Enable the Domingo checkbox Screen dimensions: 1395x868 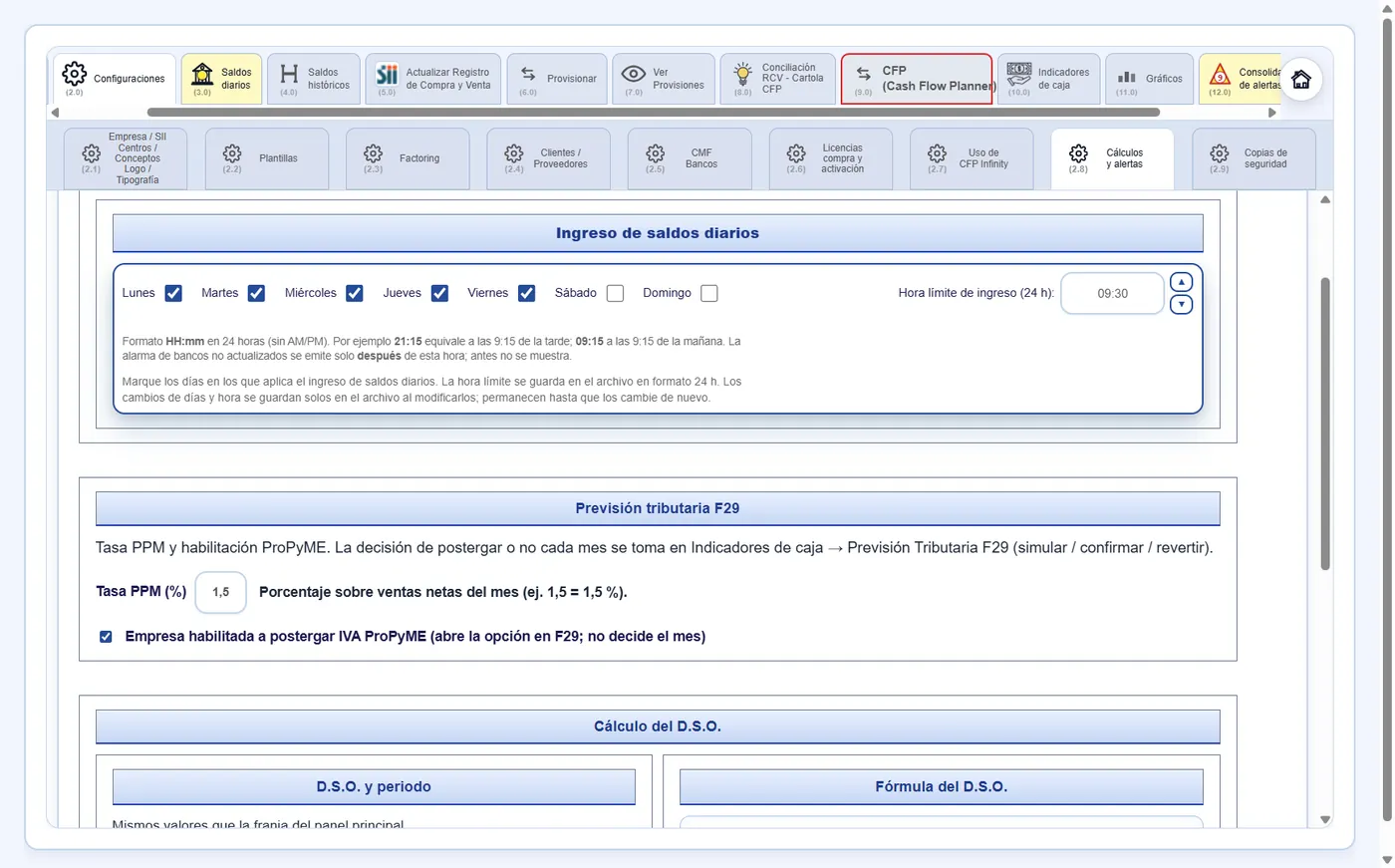click(708, 293)
